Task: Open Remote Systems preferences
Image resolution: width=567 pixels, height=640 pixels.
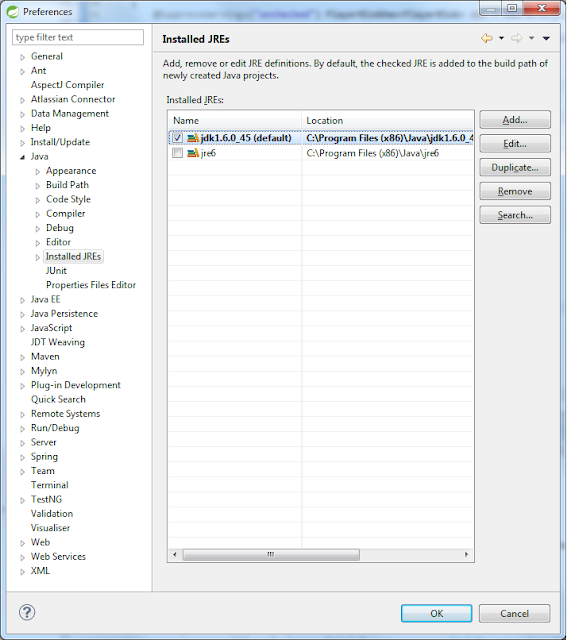Action: [x=66, y=413]
